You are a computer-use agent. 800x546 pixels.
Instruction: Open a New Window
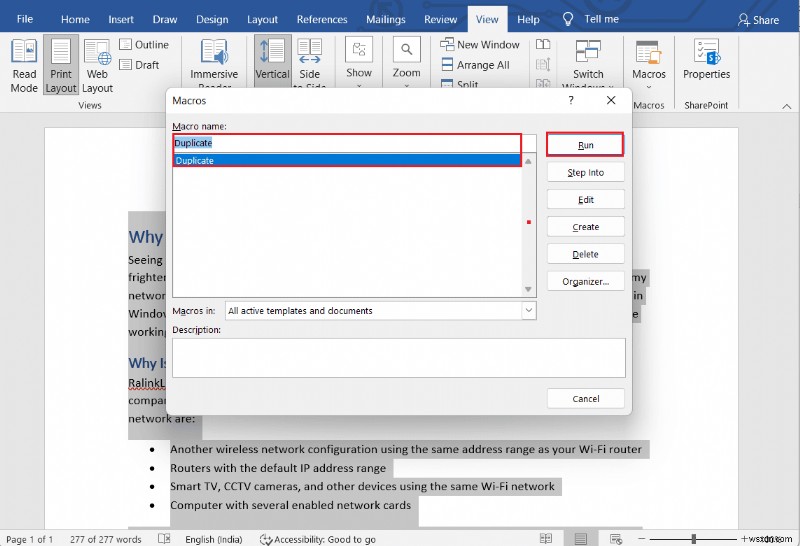[x=480, y=44]
